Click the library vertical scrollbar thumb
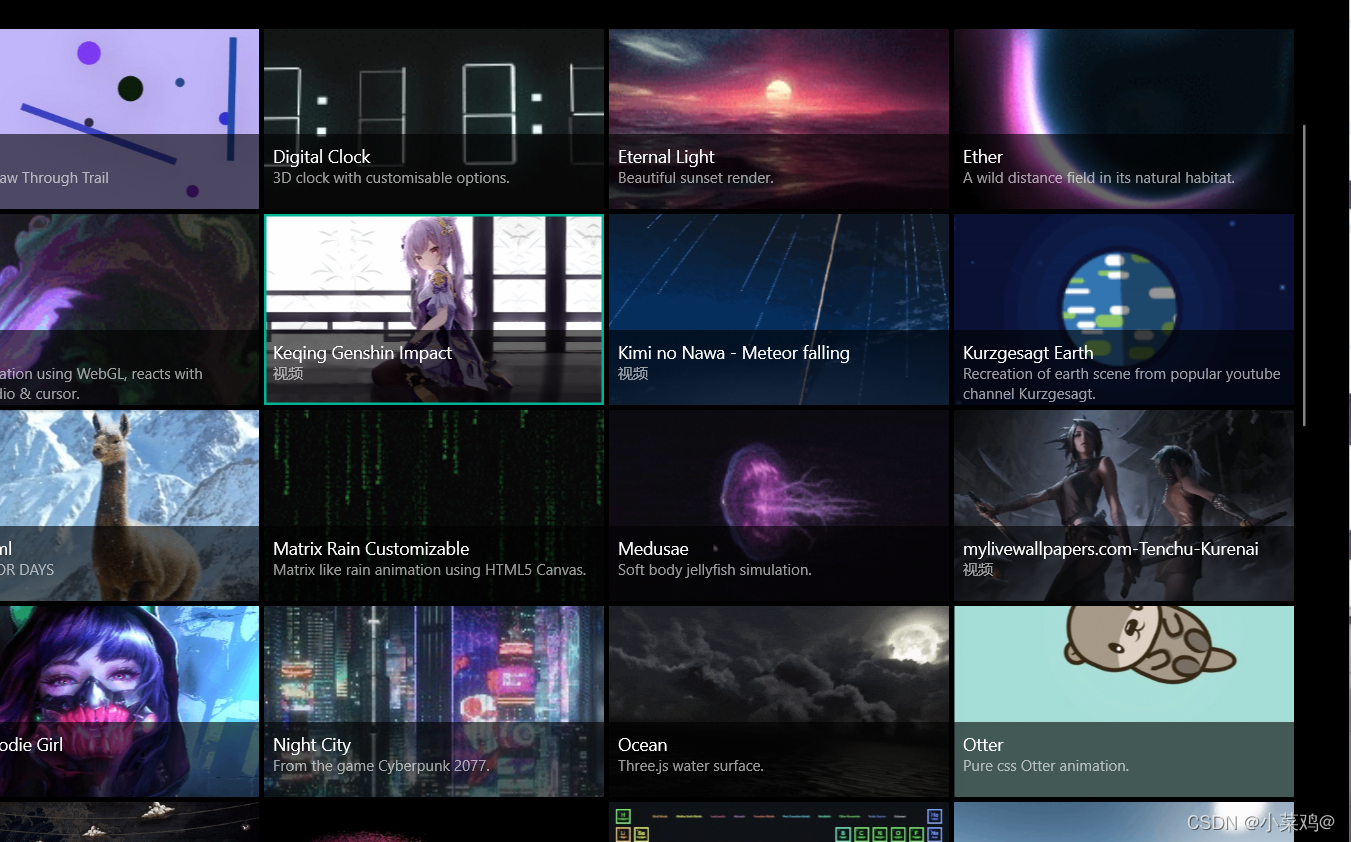This screenshot has width=1351, height=842. point(1304,275)
